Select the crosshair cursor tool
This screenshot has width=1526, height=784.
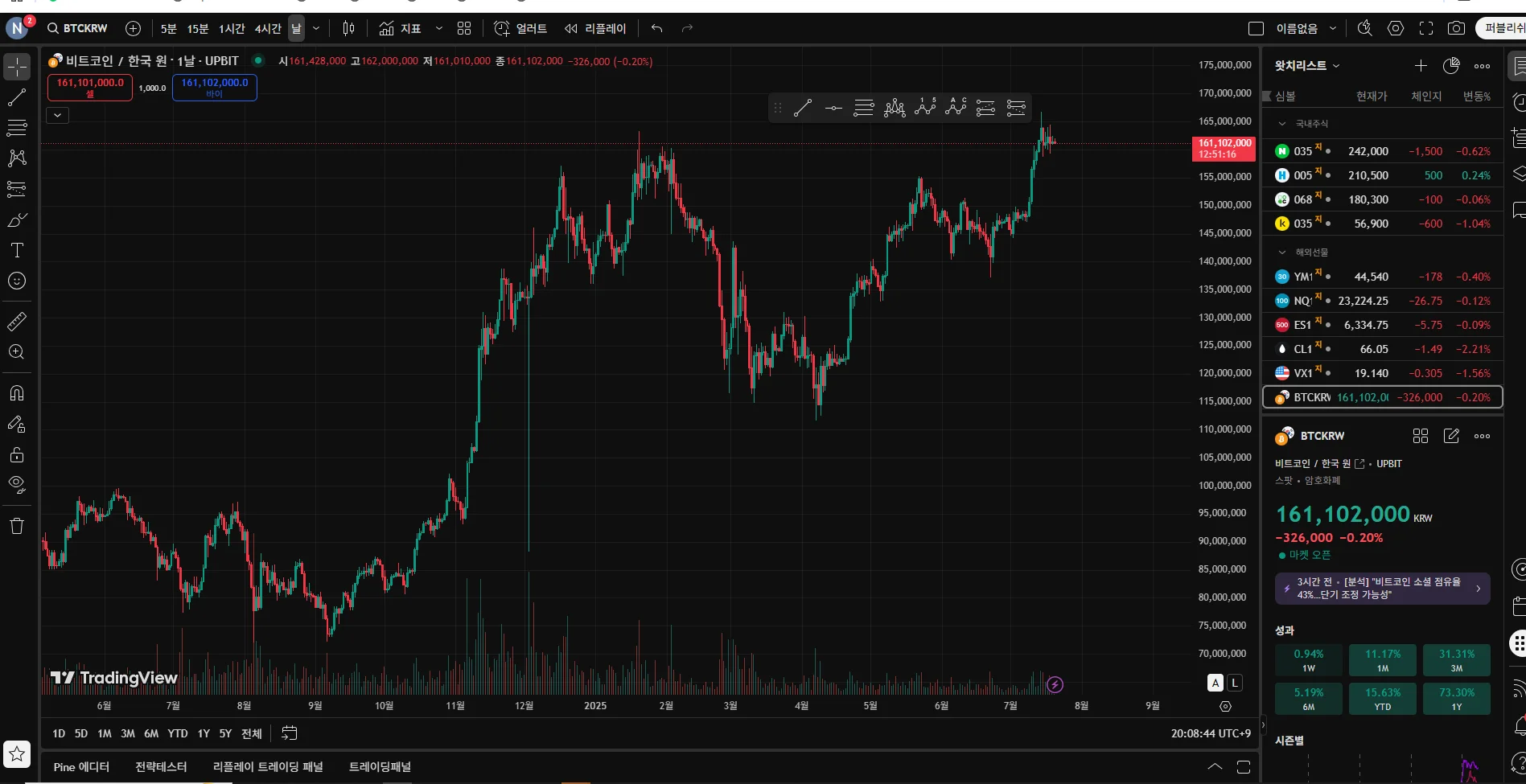(x=17, y=67)
